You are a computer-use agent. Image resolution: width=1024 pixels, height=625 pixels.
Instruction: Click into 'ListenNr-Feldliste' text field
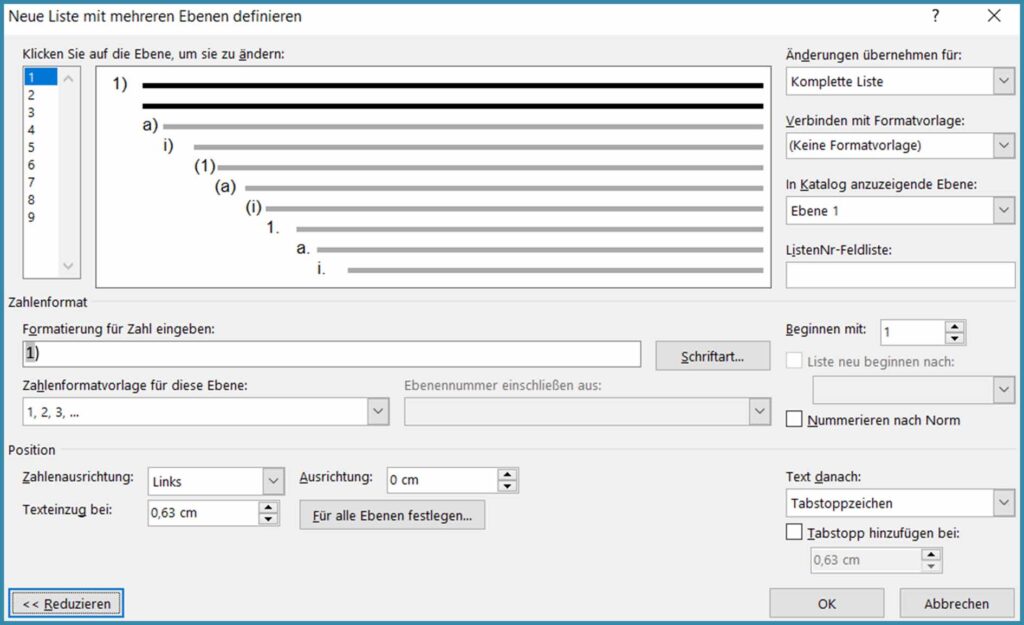(899, 275)
